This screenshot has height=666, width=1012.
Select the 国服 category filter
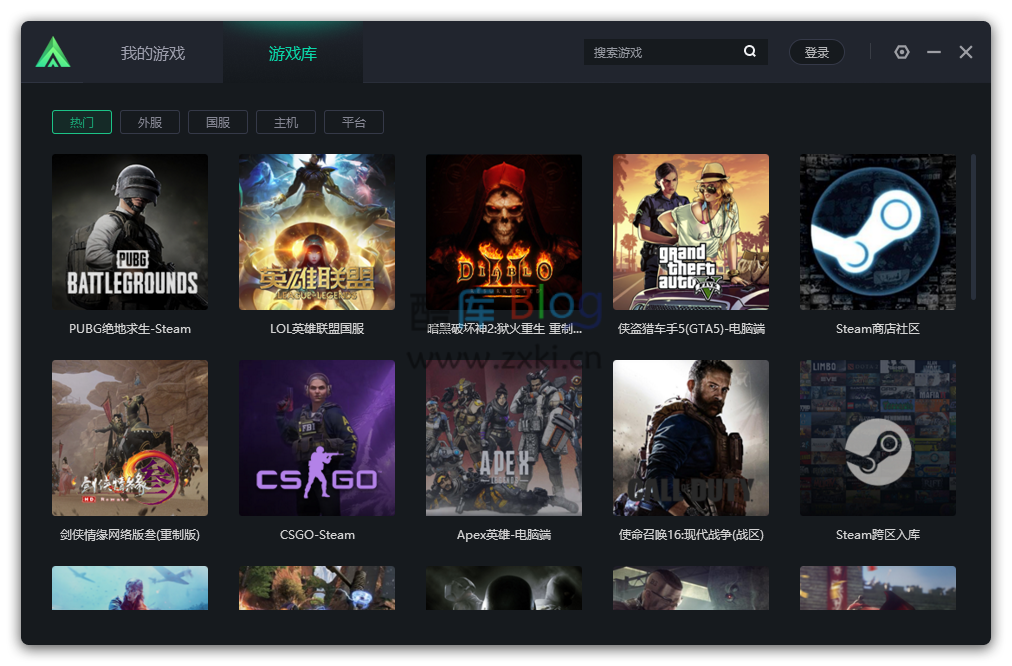point(218,122)
